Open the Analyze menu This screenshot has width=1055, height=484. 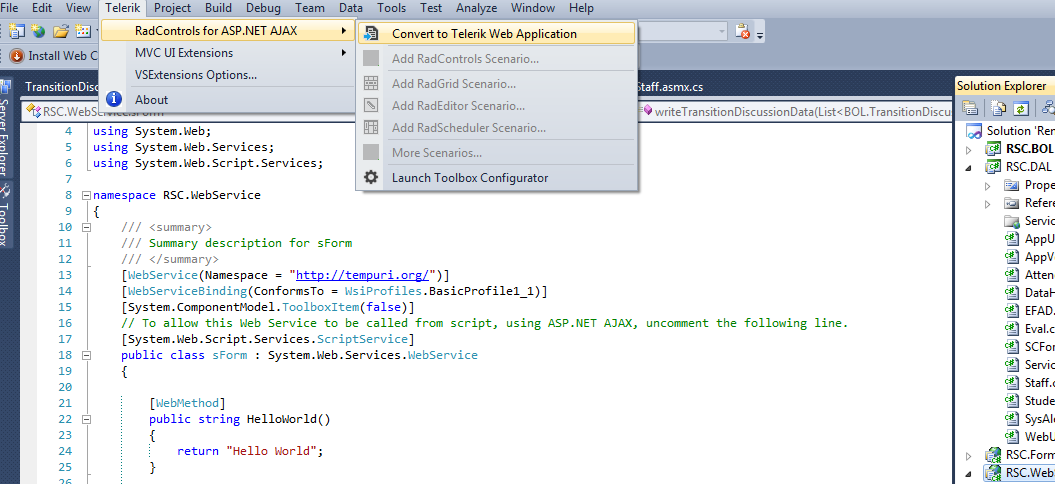tap(476, 8)
